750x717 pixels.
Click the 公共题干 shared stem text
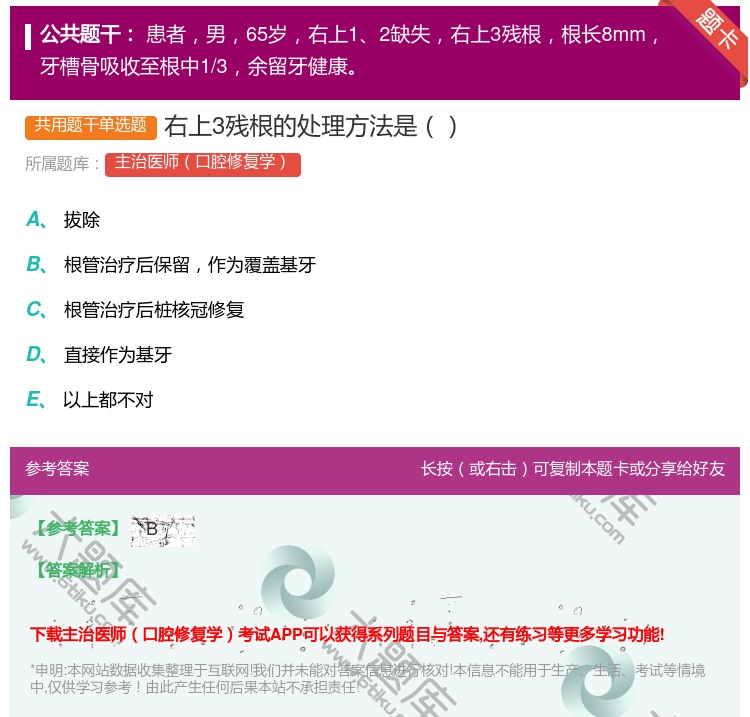coord(349,50)
